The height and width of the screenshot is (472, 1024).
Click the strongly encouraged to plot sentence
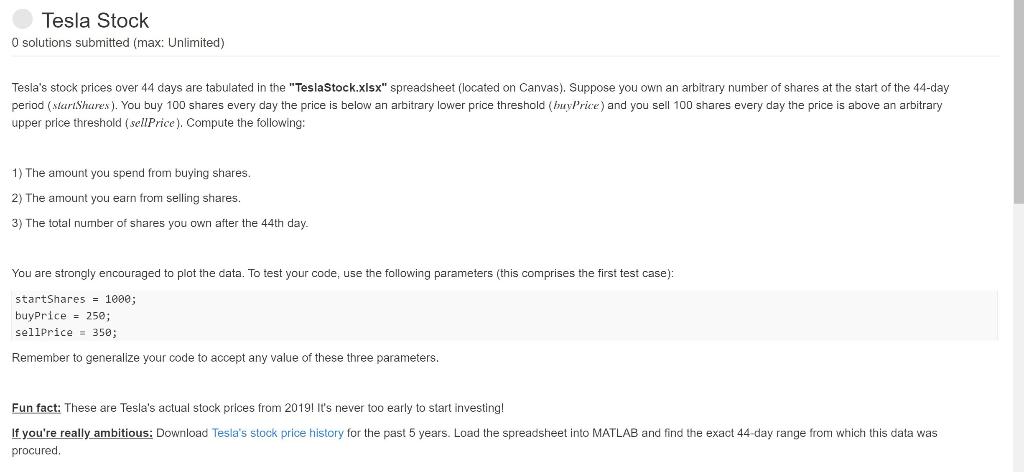[x=342, y=274]
